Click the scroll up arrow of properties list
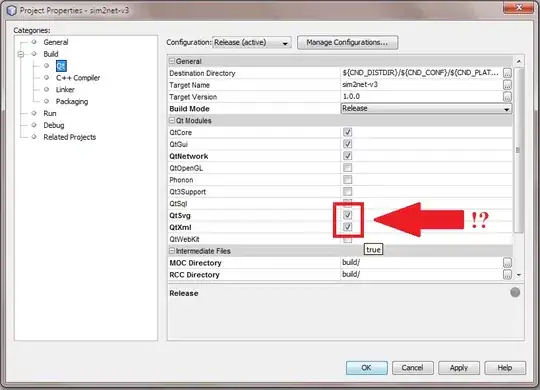Screen dimensions: 540x390 pos(519,62)
